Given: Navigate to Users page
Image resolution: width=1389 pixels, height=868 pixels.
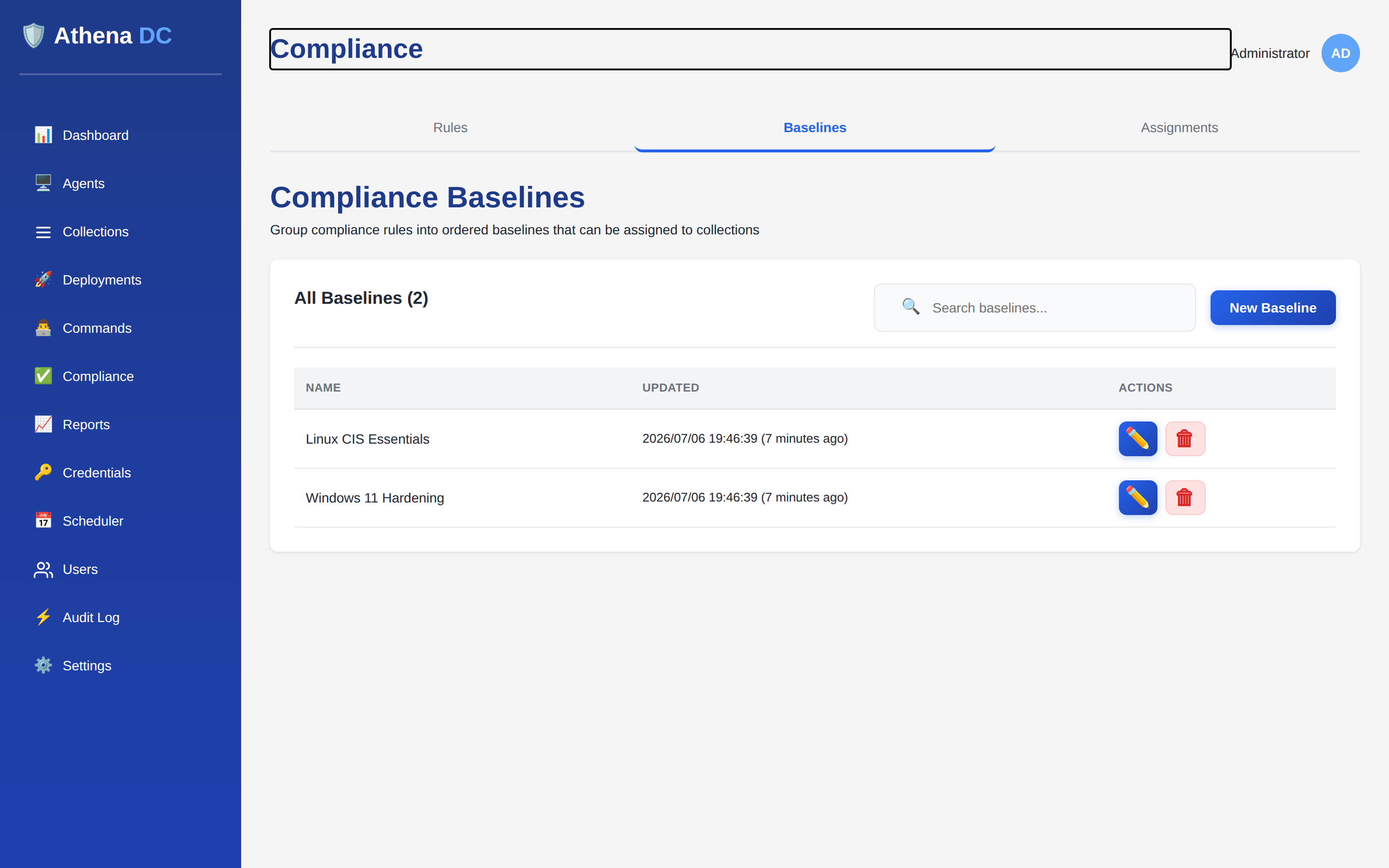Looking at the screenshot, I should tap(121, 569).
